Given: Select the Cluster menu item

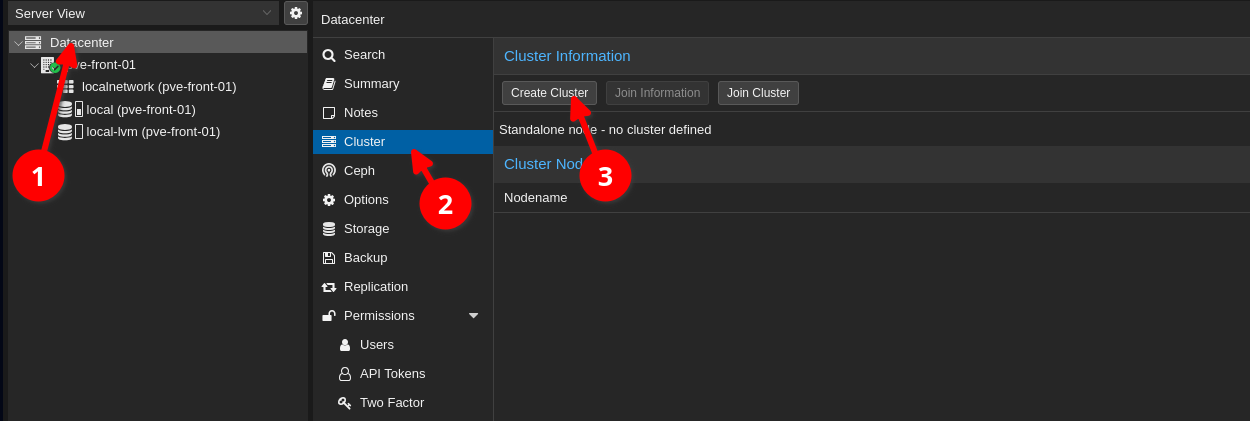Looking at the screenshot, I should tap(364, 142).
